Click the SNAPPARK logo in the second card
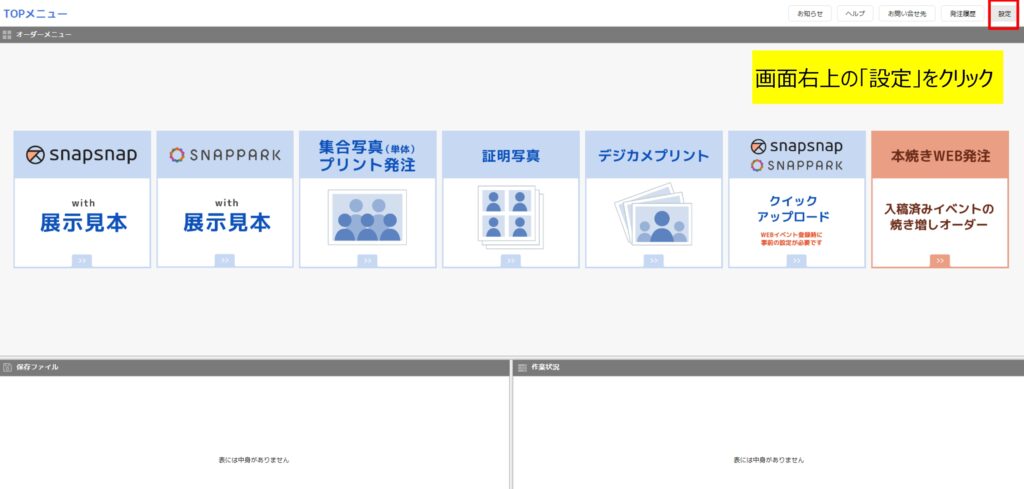Viewport: 1024px width, 489px height. click(x=225, y=155)
